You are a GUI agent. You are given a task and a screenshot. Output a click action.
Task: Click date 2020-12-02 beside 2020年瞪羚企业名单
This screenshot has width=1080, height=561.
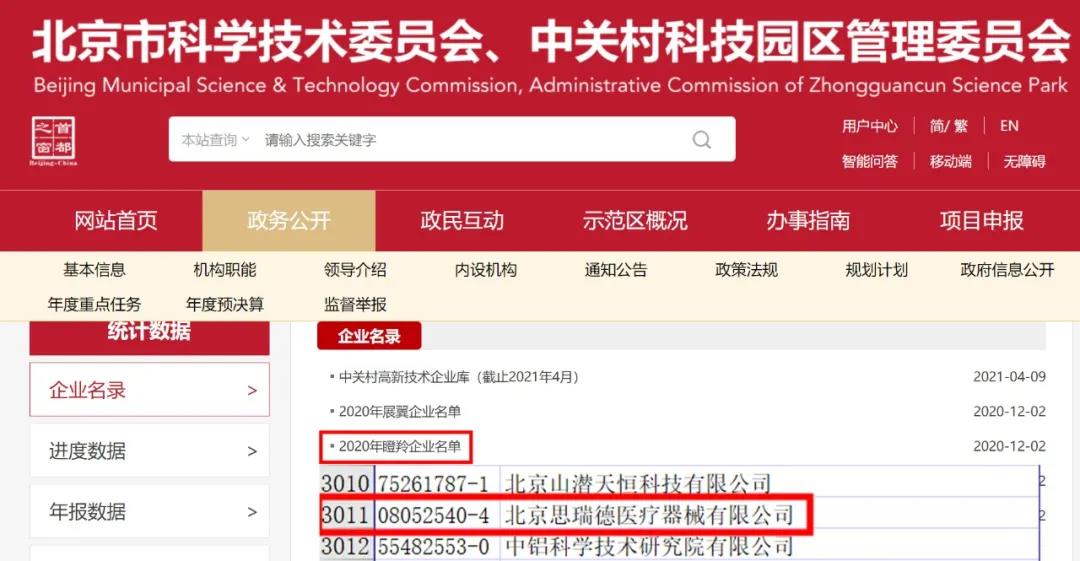coord(1009,447)
